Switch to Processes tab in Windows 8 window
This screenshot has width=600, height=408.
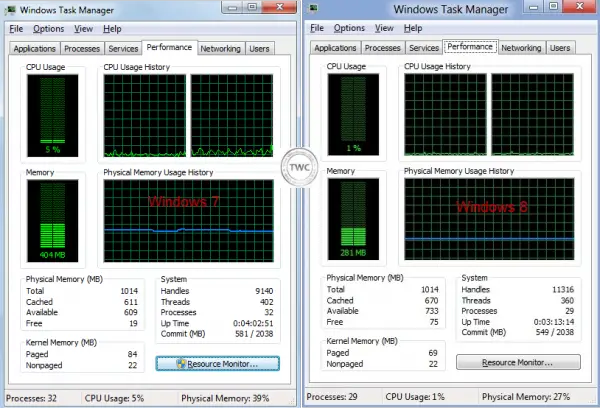(383, 48)
